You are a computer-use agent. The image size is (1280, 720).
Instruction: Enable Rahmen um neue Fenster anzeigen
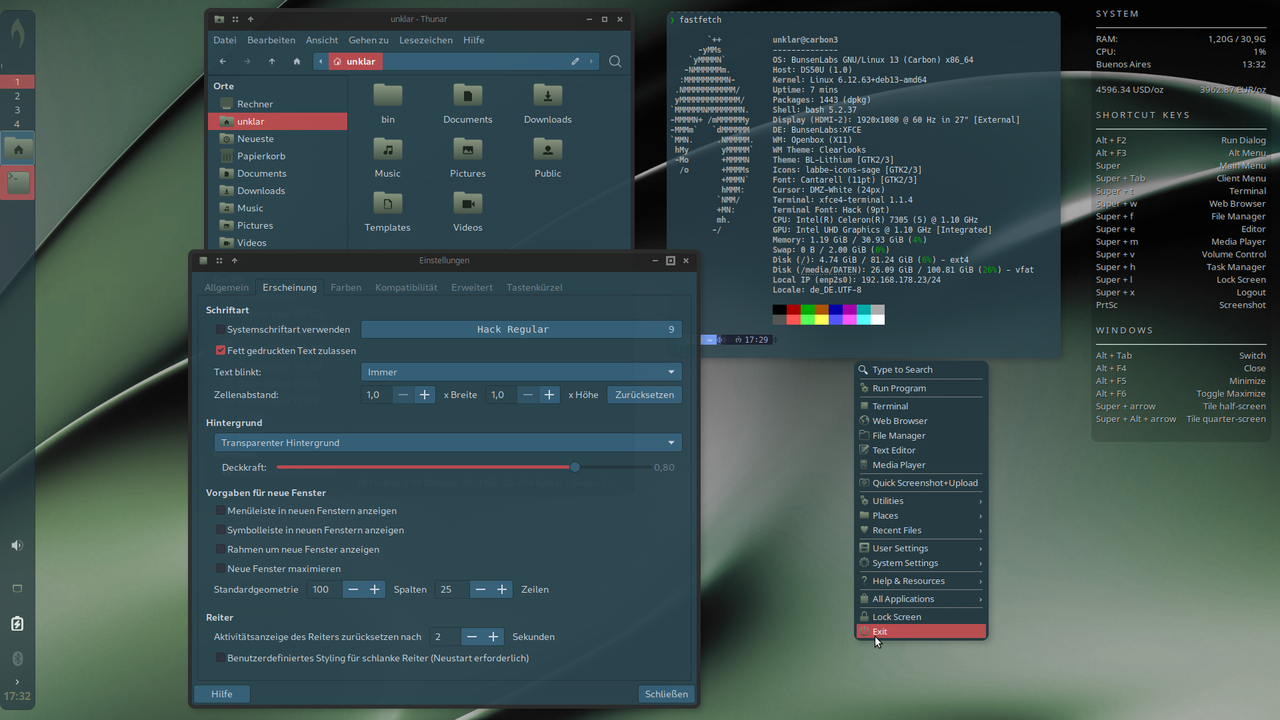[221, 549]
